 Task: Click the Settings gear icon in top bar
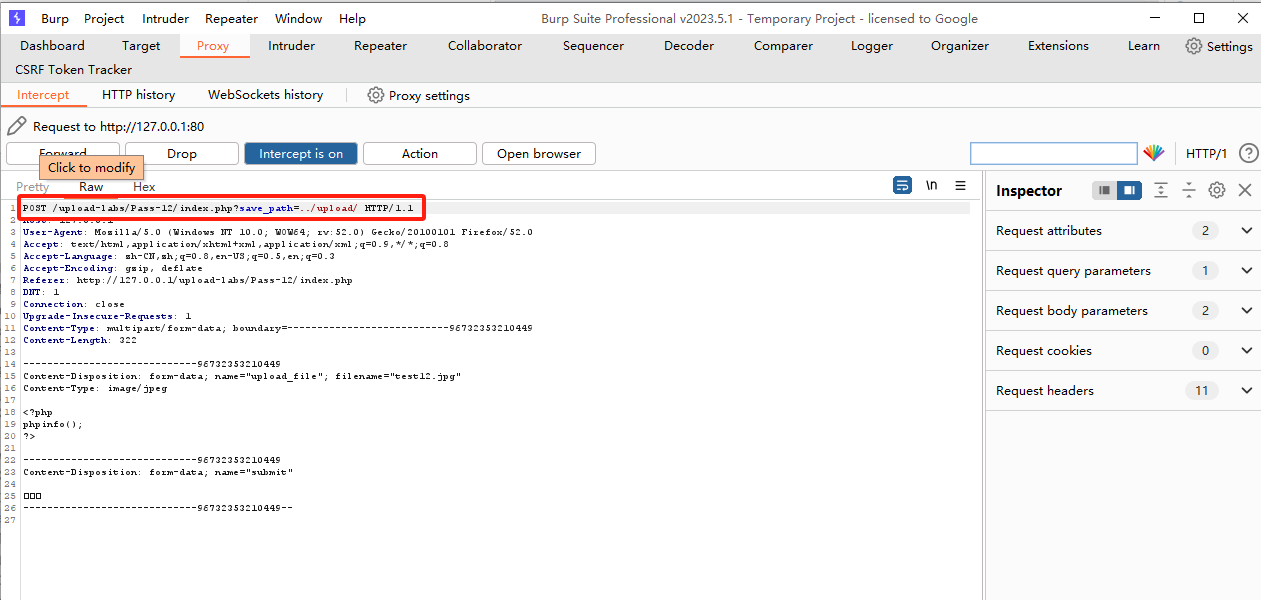[1194, 46]
